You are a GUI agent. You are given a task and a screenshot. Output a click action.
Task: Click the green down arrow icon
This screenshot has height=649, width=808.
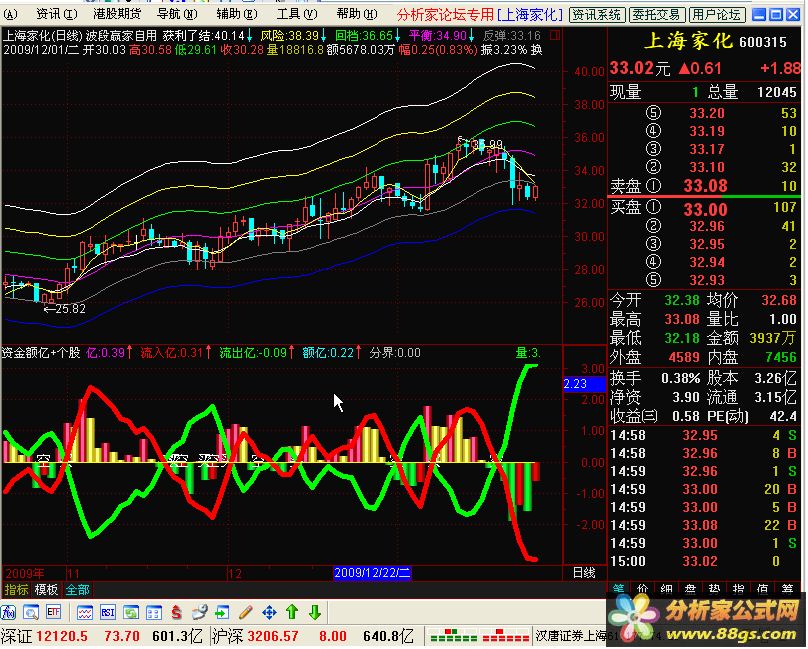(315, 612)
